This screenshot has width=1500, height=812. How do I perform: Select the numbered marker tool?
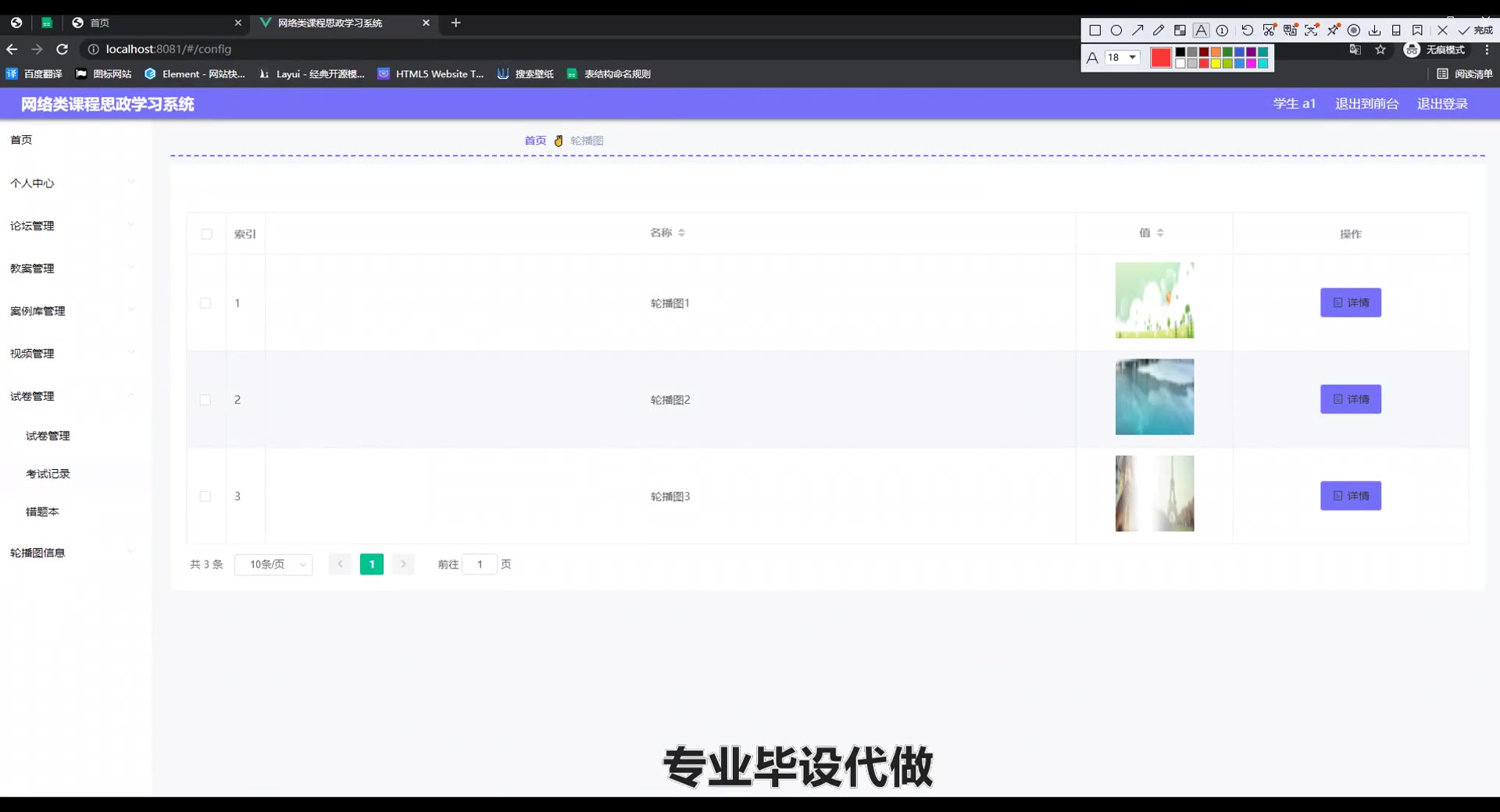tap(1222, 30)
